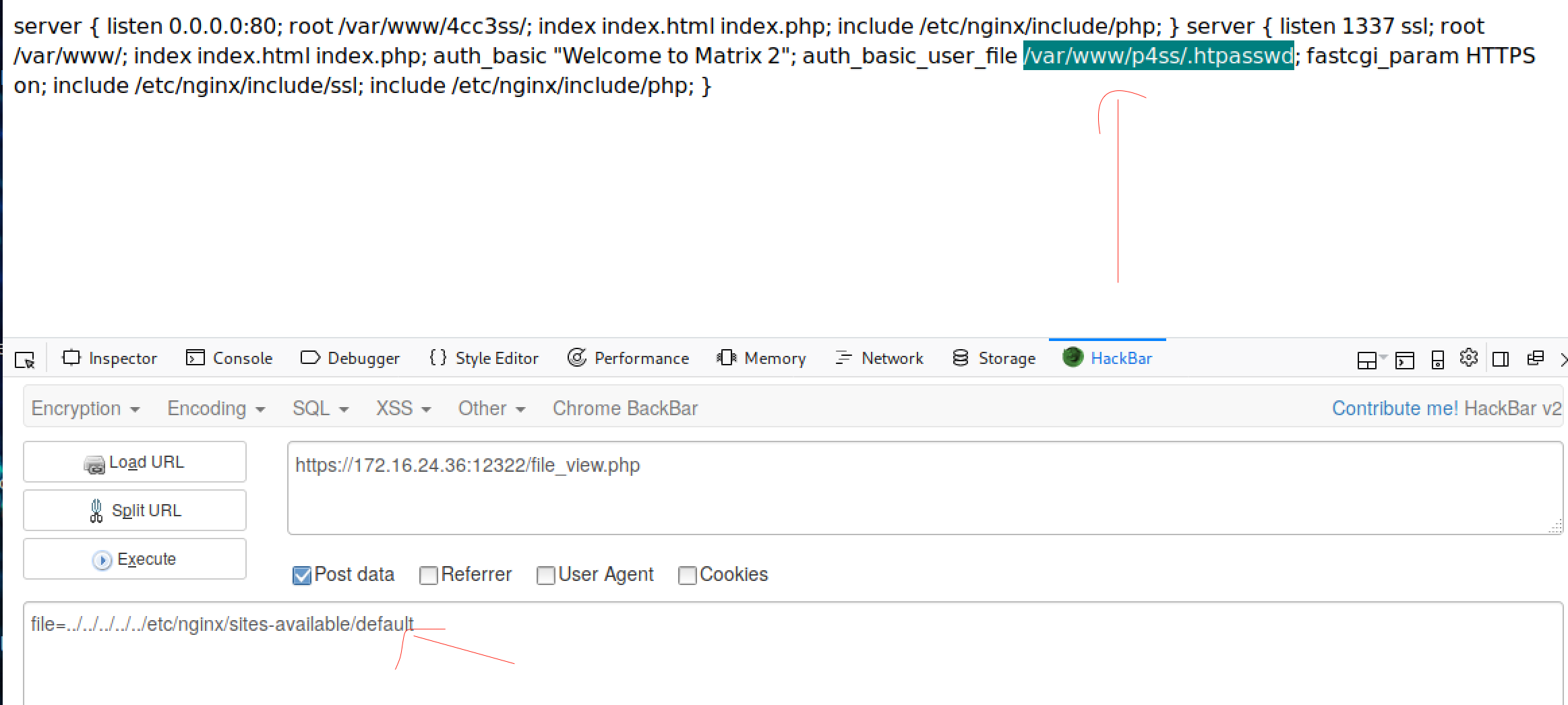
Task: Click inside the post data text area
Action: [793, 654]
